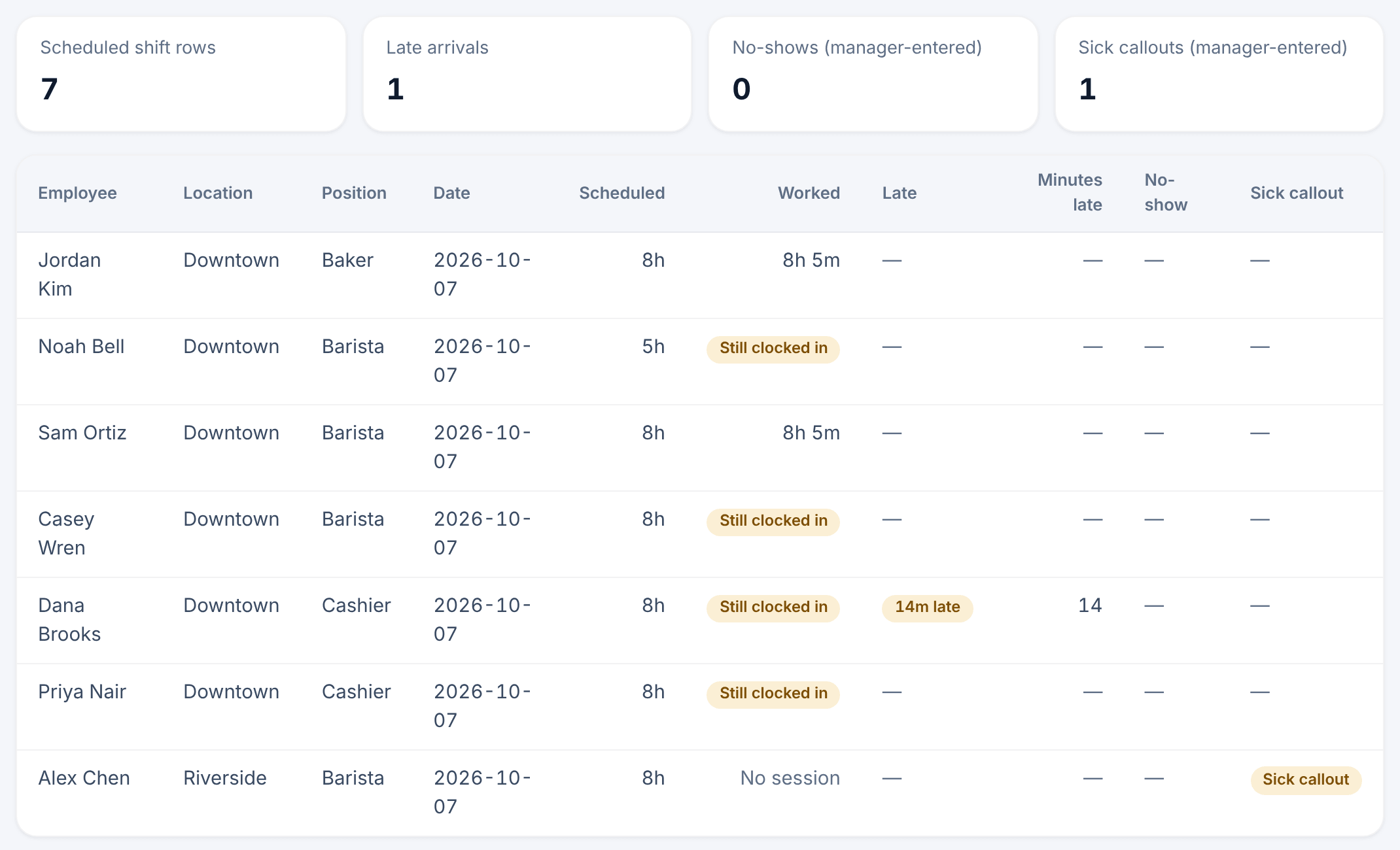Viewport: 1400px width, 850px height.
Task: Select Sam Ortiz's 8h 5m worked value
Action: [x=811, y=433]
